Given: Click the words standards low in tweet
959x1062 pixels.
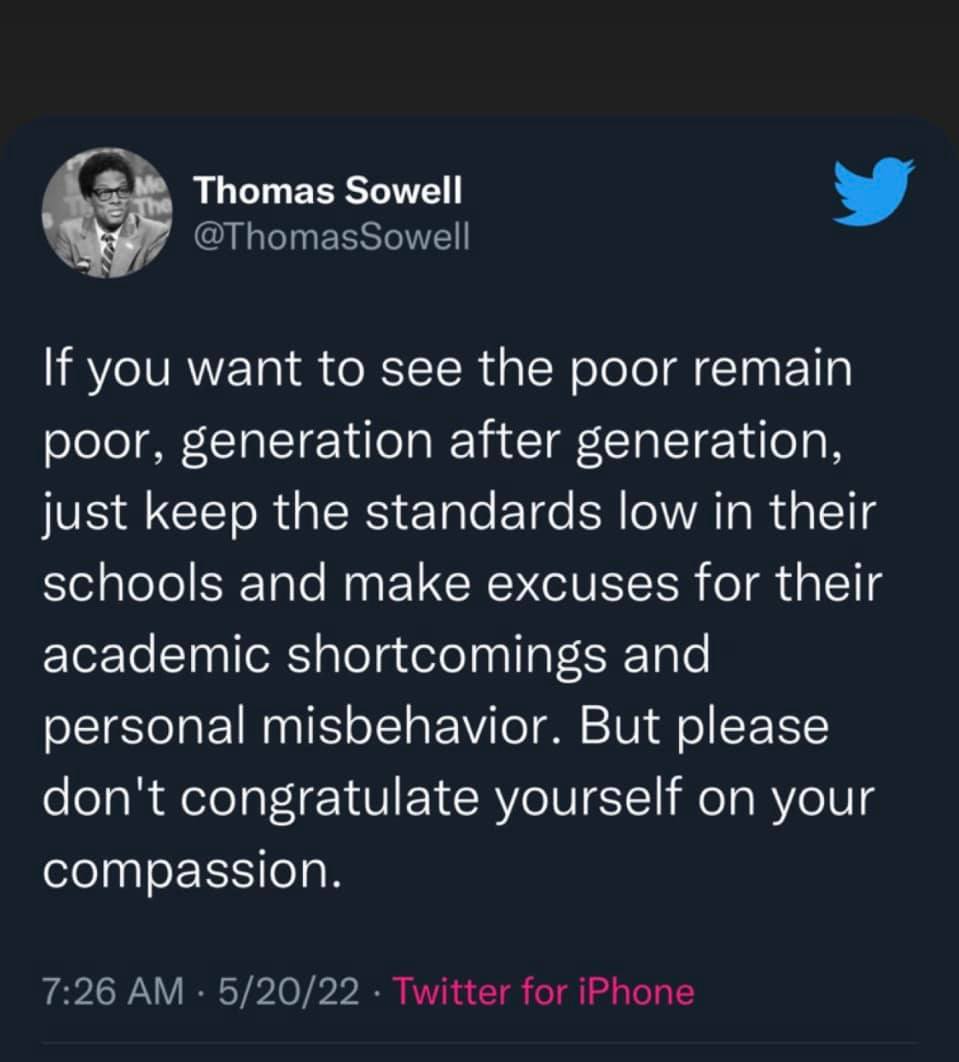Looking at the screenshot, I should pyautogui.click(x=531, y=512).
